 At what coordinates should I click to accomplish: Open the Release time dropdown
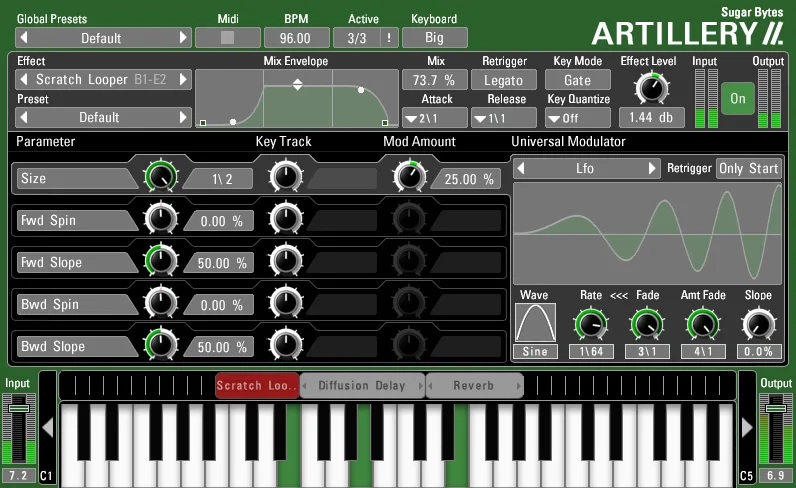coord(504,118)
